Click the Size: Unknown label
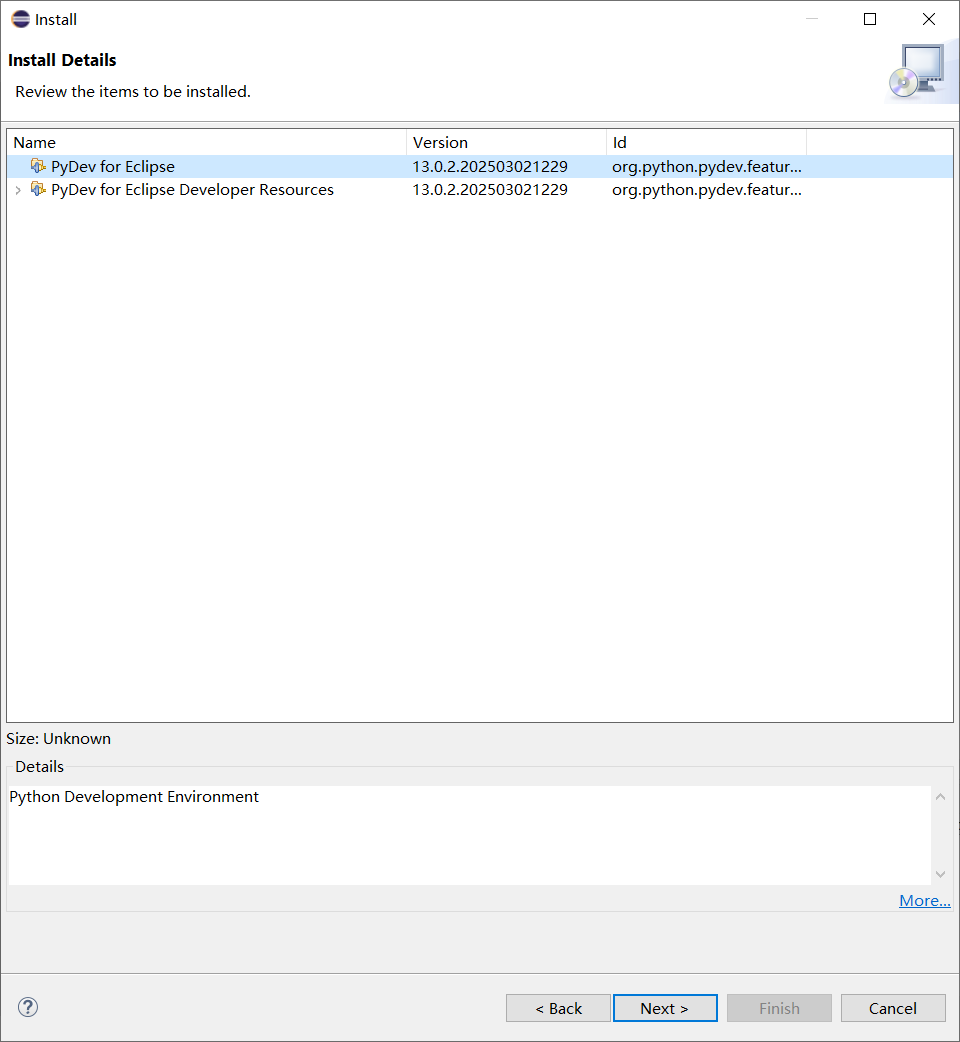 coord(58,738)
